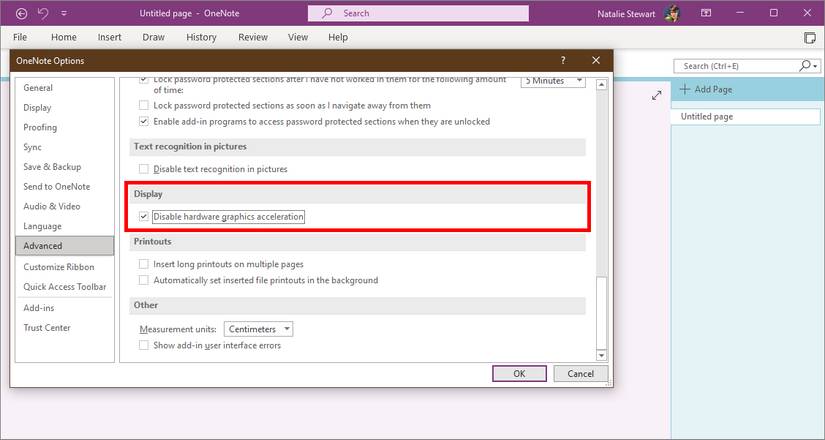The width and height of the screenshot is (825, 440).
Task: Open the Review tab
Action: (253, 37)
